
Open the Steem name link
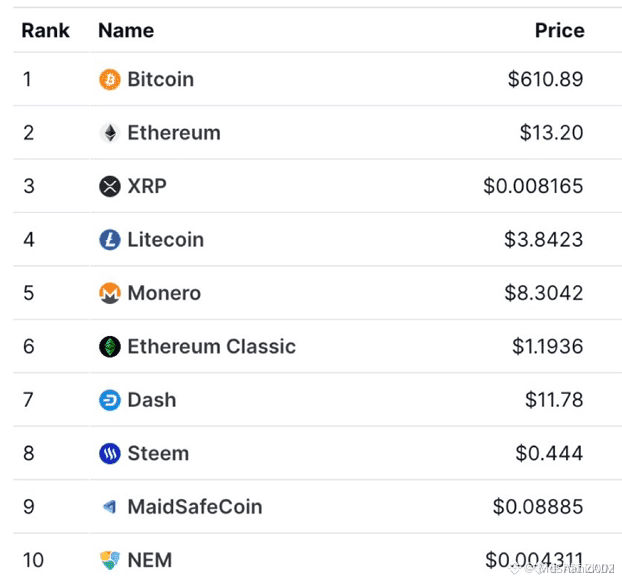click(x=158, y=453)
